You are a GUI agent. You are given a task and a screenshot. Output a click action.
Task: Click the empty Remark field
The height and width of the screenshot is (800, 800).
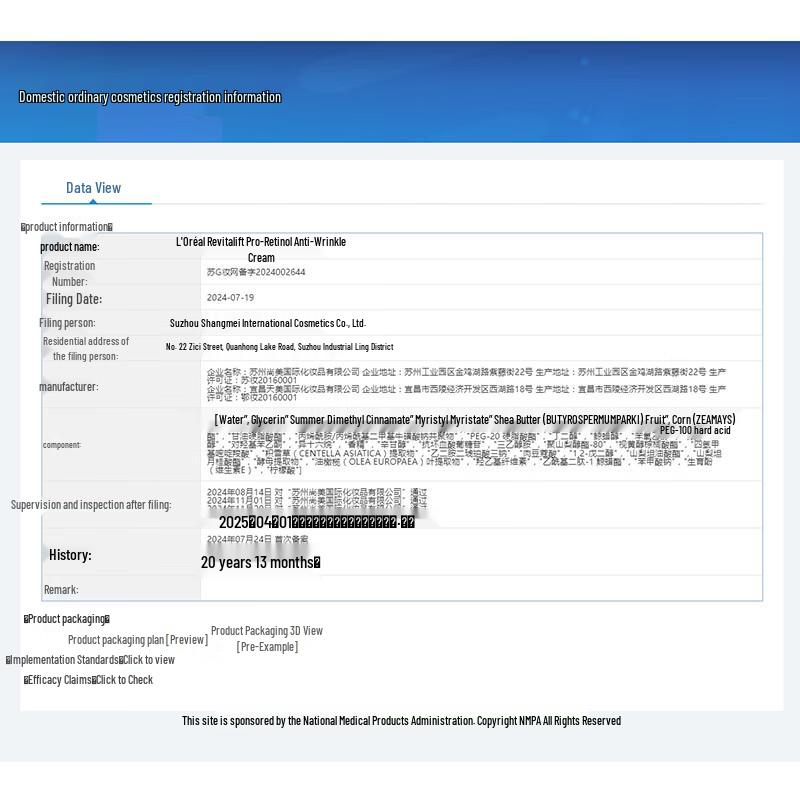click(x=480, y=589)
